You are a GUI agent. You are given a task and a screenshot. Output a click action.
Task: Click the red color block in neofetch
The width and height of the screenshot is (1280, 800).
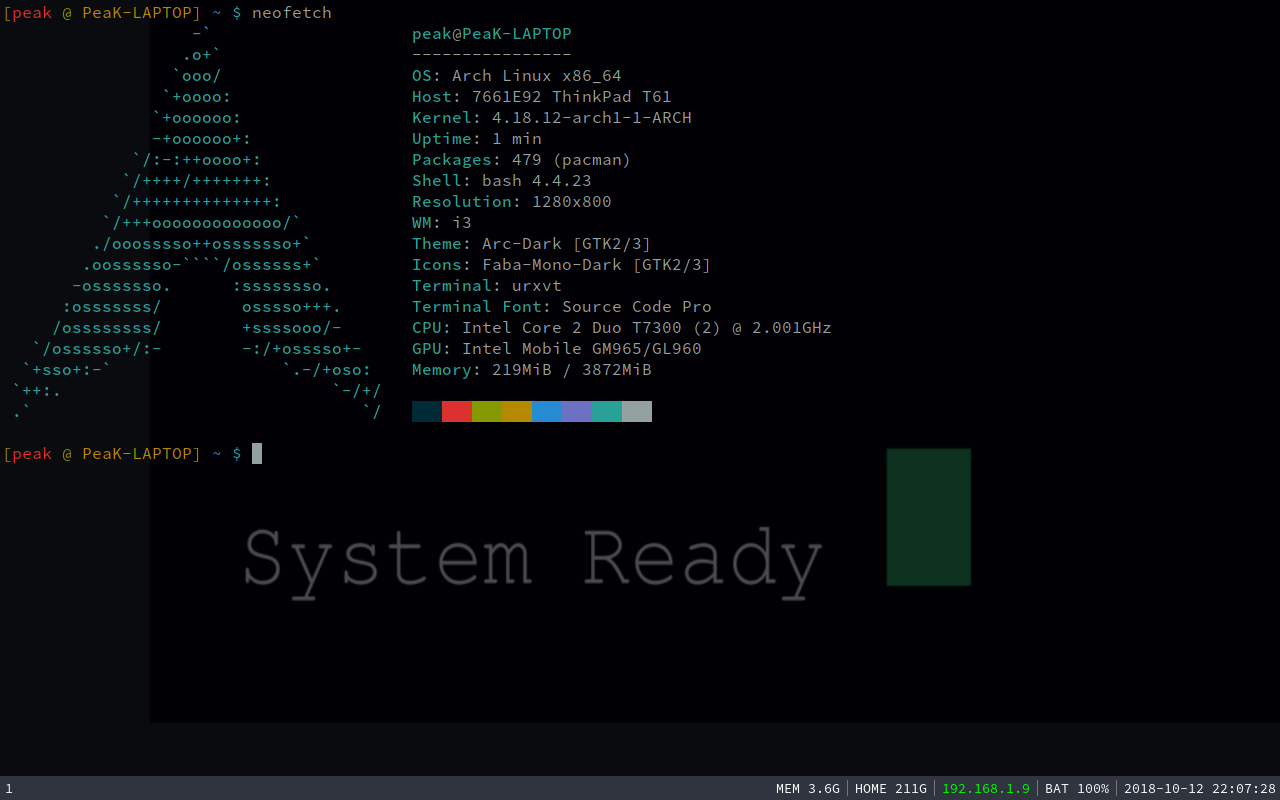pos(457,411)
